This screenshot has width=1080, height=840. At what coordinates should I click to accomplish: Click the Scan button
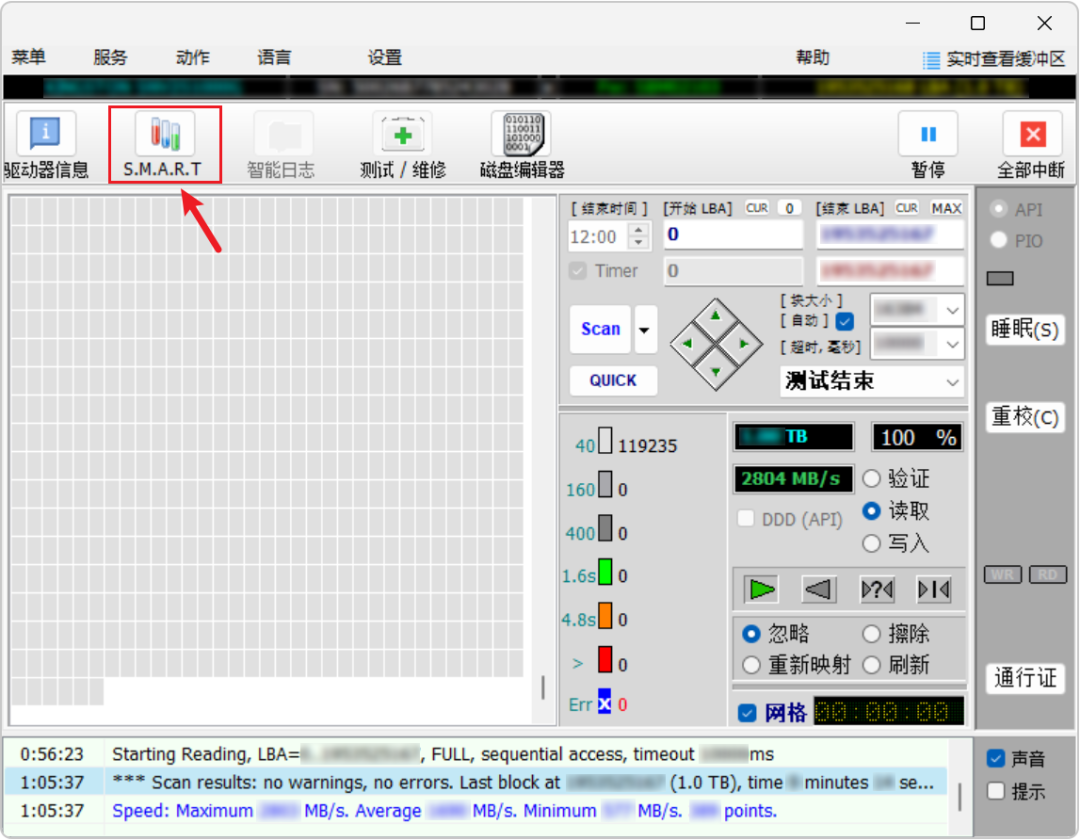point(601,330)
